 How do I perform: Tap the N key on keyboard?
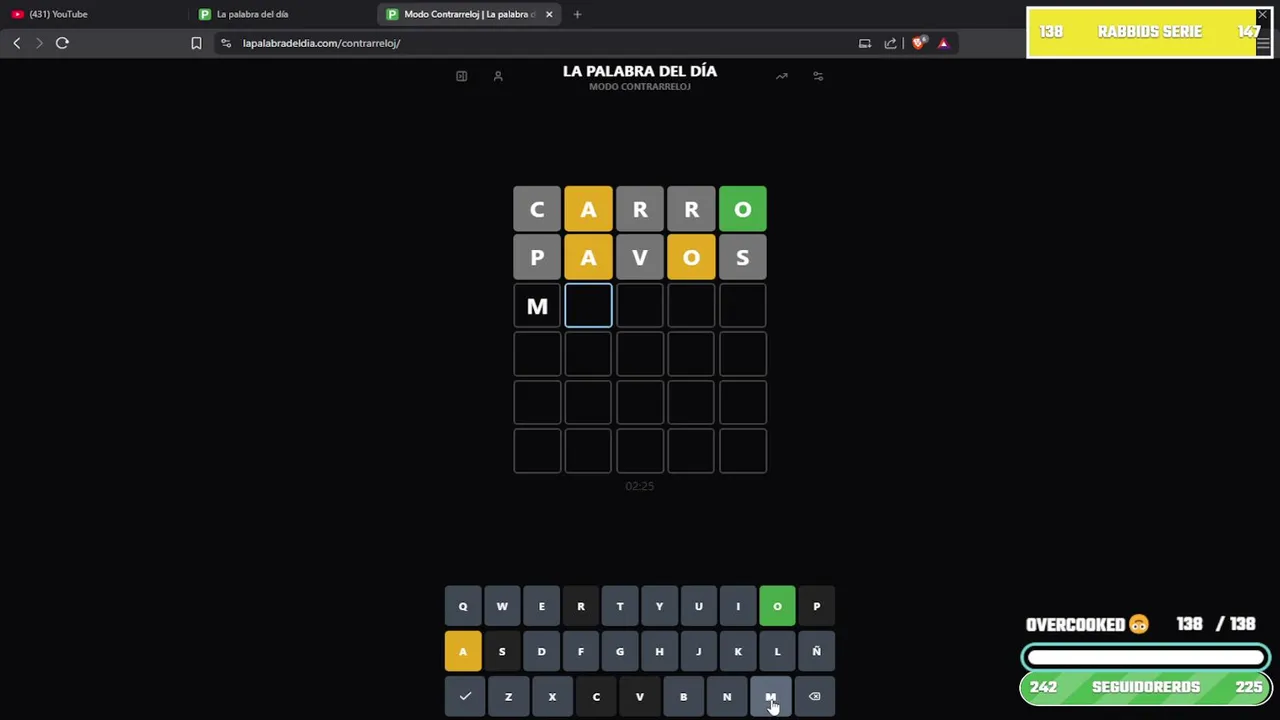coord(727,697)
